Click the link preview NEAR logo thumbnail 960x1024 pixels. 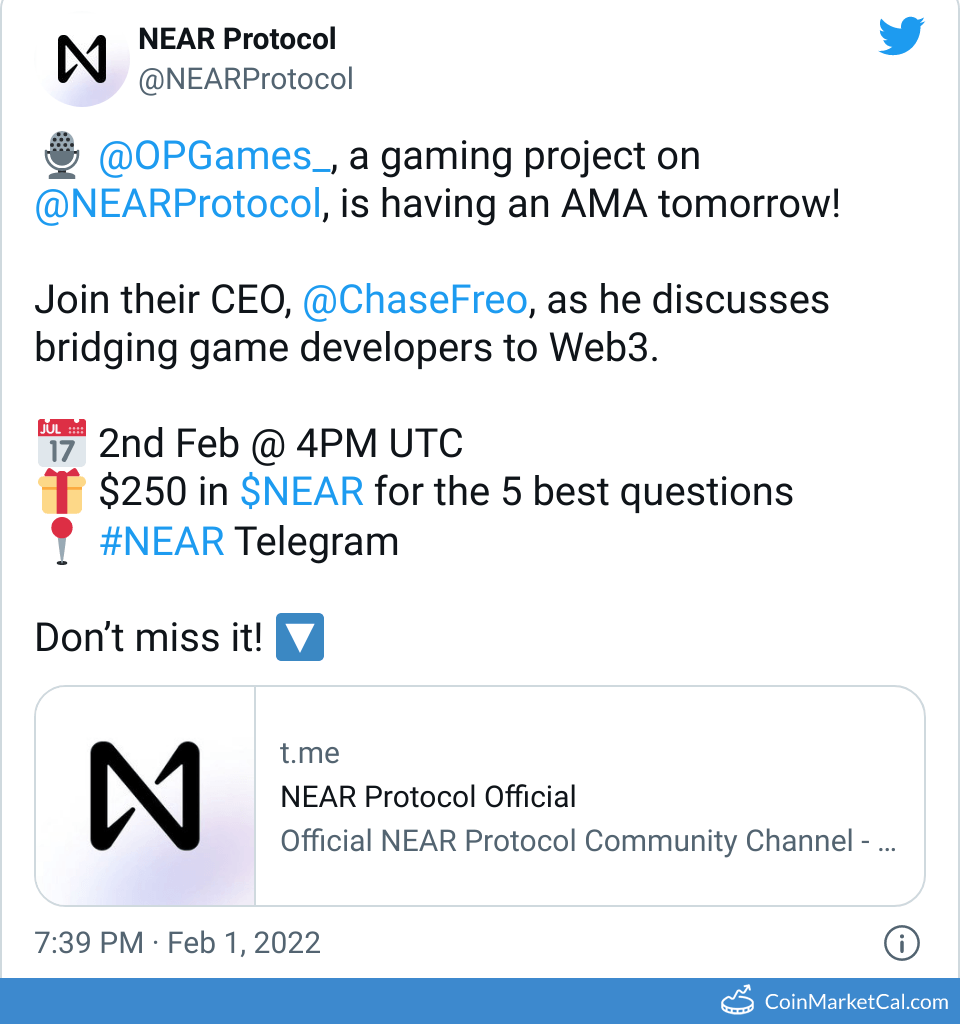pos(145,795)
